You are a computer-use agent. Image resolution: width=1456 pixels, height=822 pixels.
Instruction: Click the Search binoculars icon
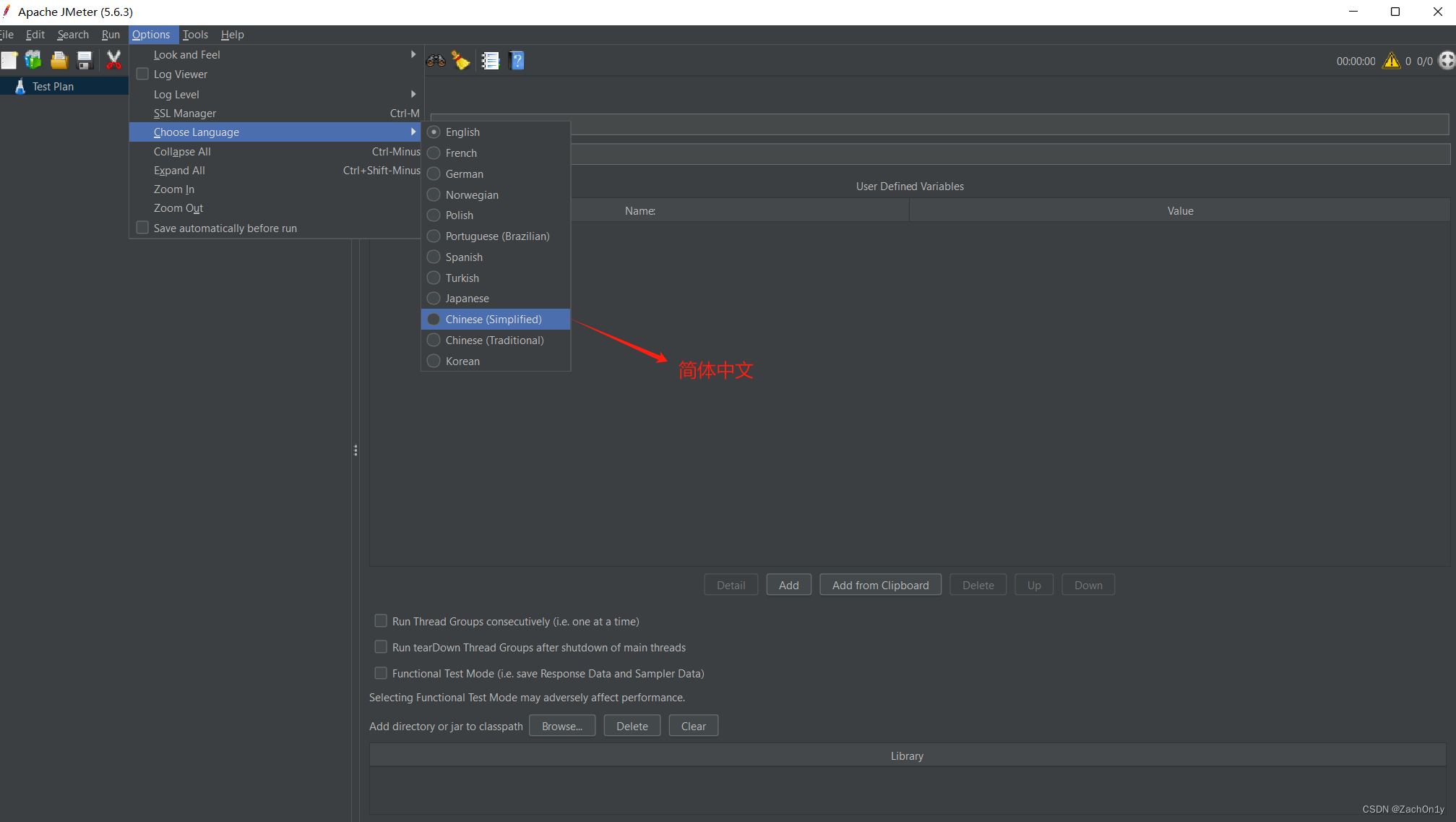(x=436, y=61)
